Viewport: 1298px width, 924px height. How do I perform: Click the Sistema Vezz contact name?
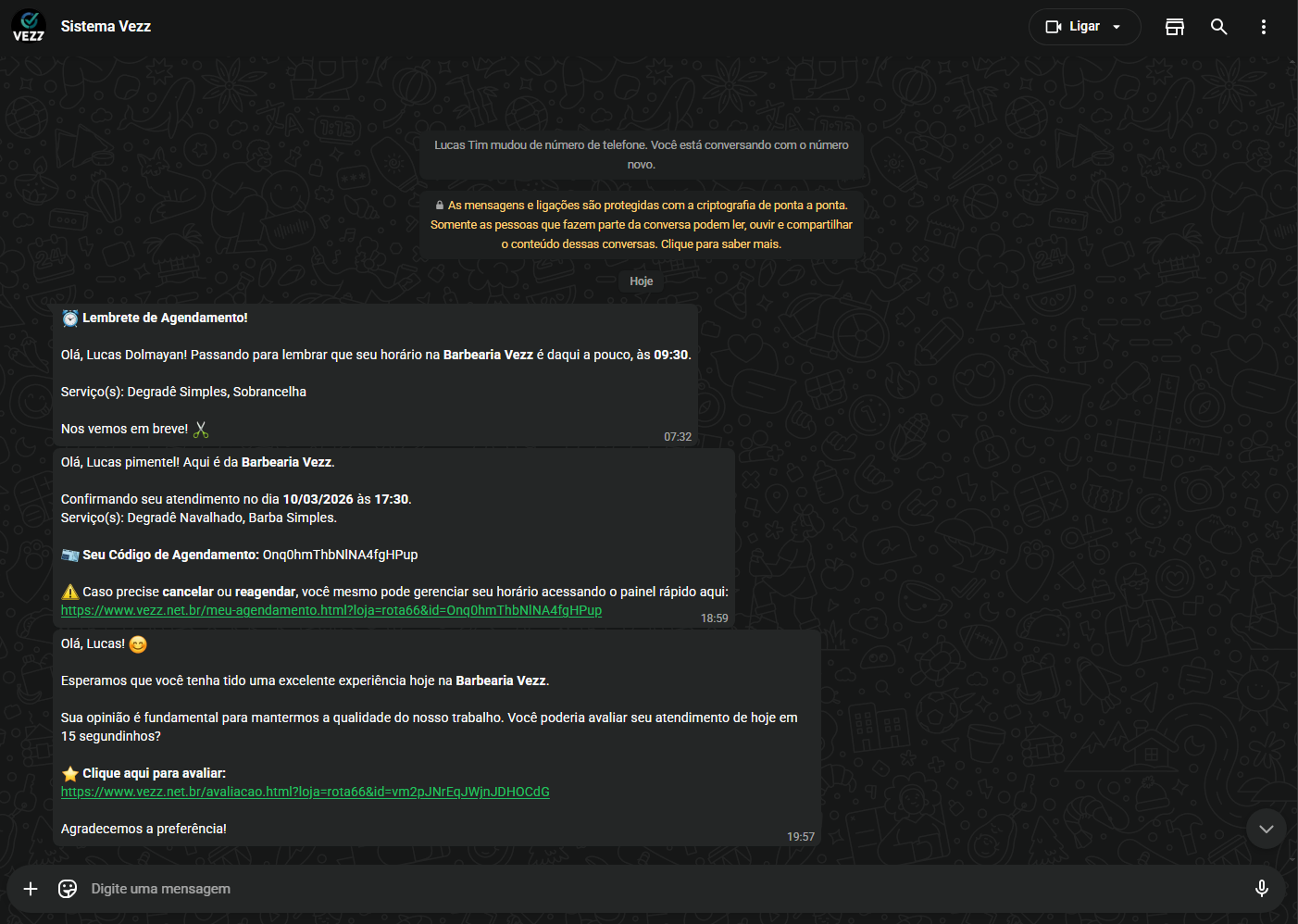point(106,27)
